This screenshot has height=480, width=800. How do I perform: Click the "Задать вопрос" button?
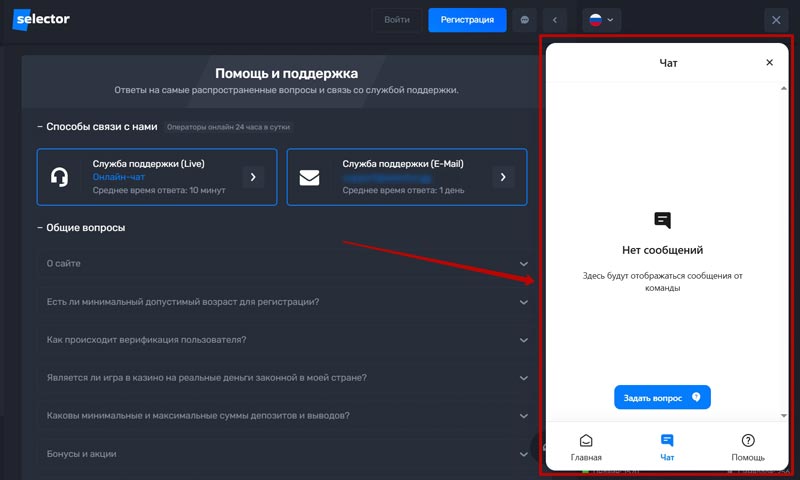click(662, 397)
